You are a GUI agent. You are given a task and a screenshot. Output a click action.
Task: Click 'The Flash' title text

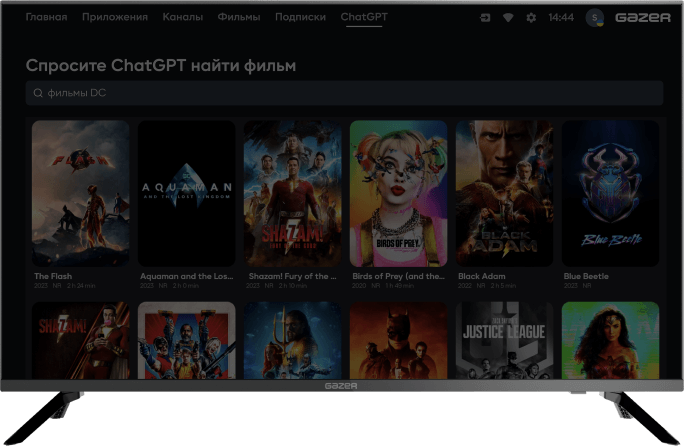coord(53,276)
